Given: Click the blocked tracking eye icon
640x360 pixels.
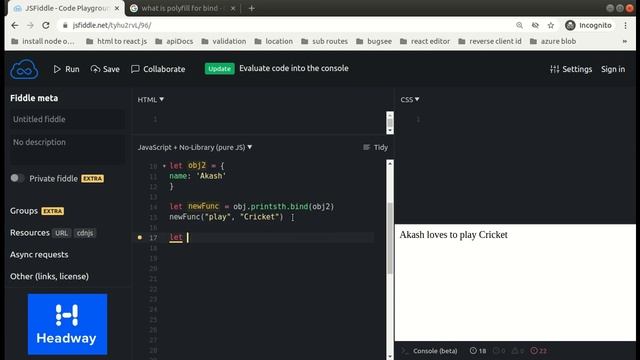Looking at the screenshot, I should tap(535, 25).
